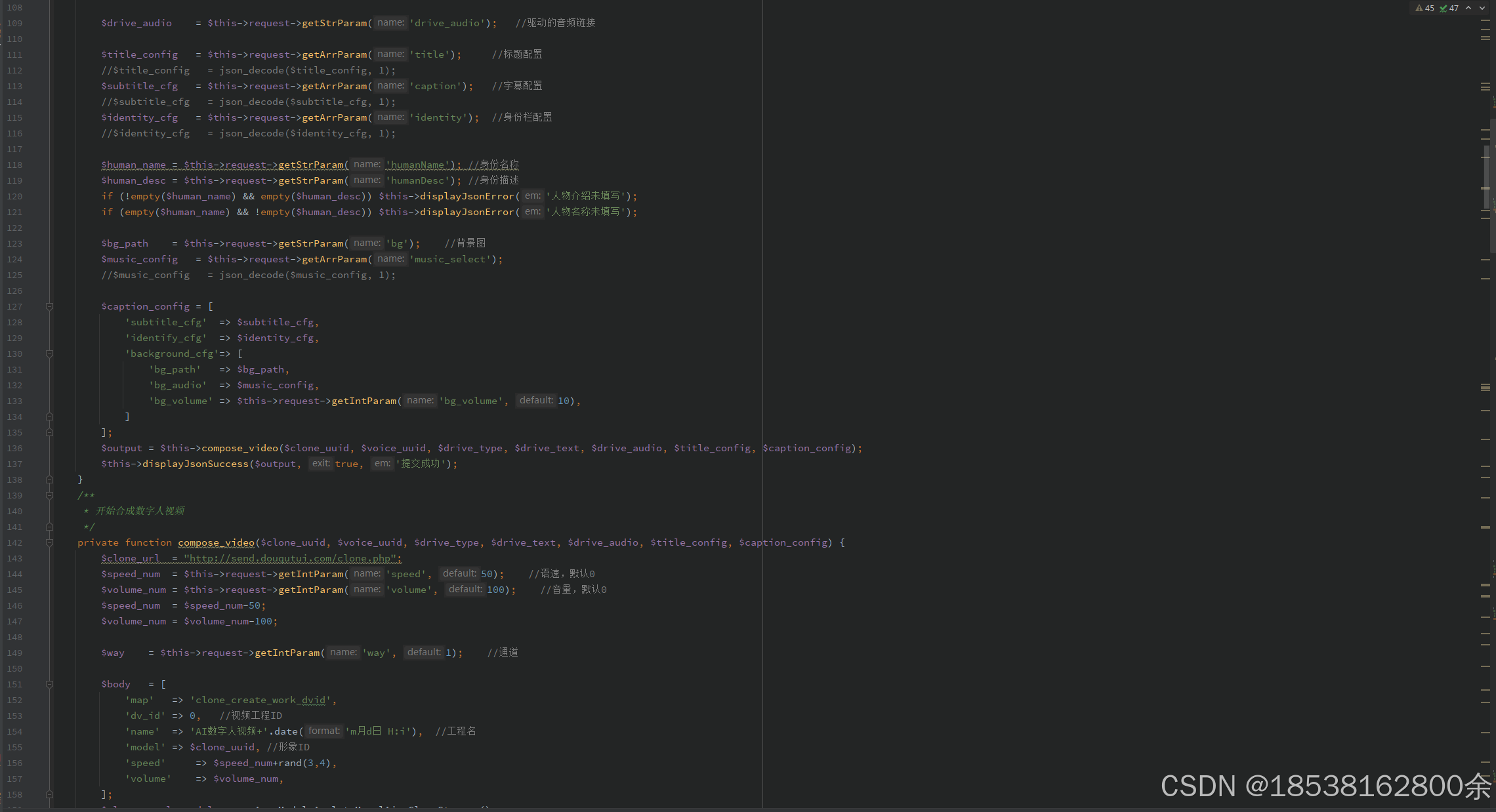The width and height of the screenshot is (1496, 812).
Task: Click line number 123 in the gutter
Action: pyautogui.click(x=14, y=243)
